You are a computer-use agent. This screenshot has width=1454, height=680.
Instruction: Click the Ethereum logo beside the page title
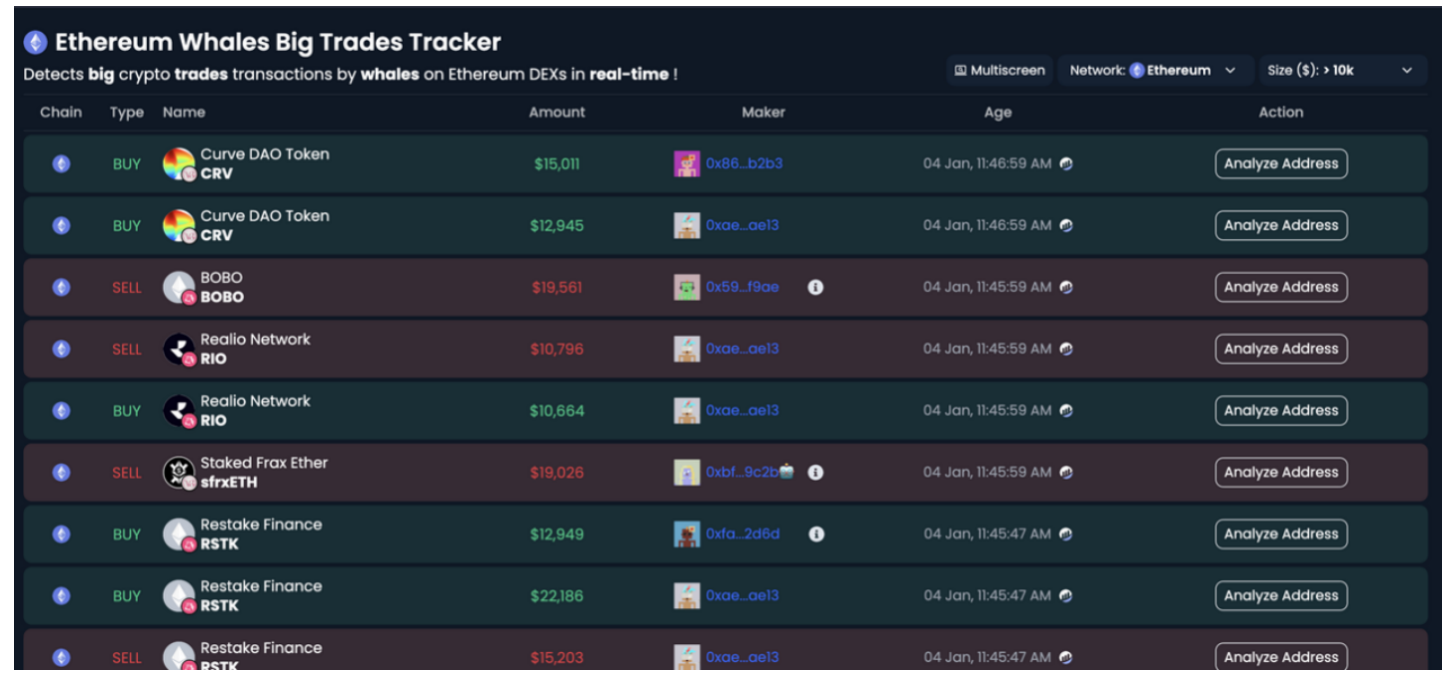pos(36,42)
